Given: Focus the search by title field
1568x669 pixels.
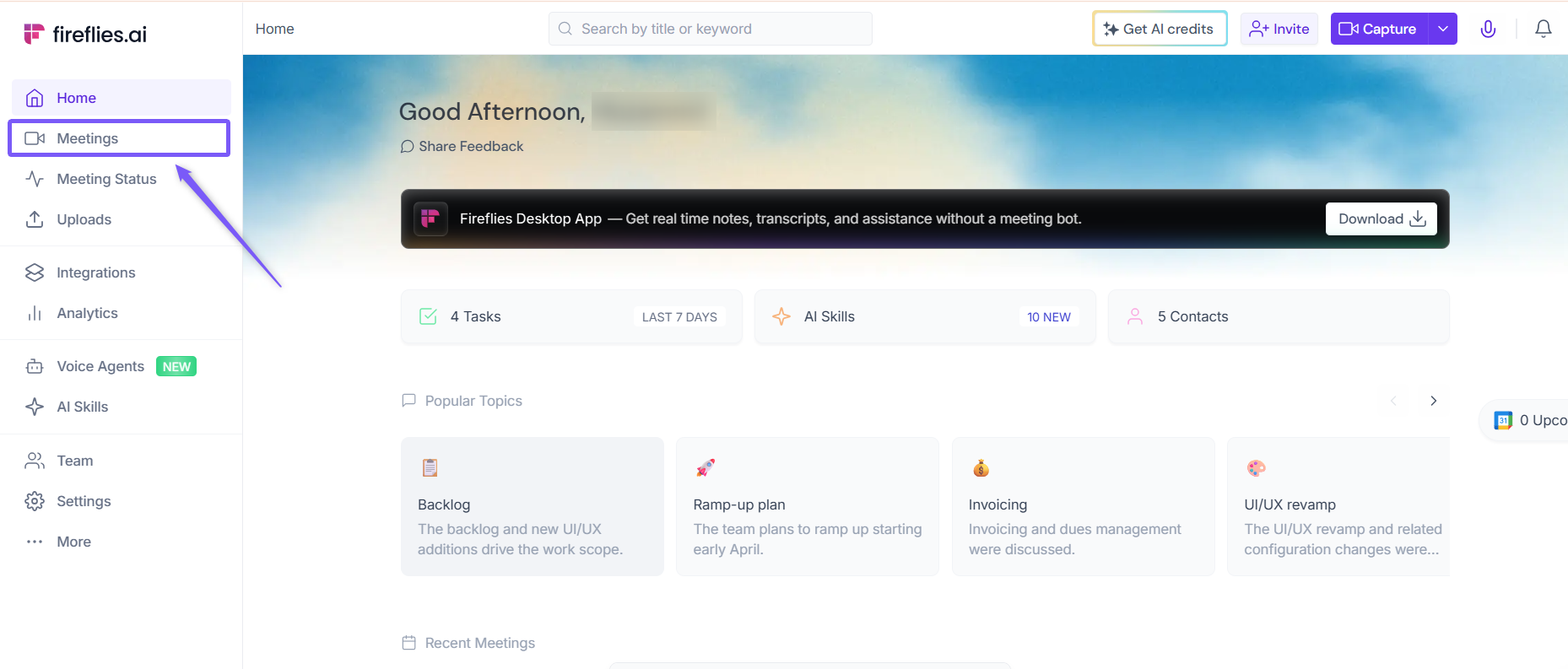Looking at the screenshot, I should pos(717,29).
